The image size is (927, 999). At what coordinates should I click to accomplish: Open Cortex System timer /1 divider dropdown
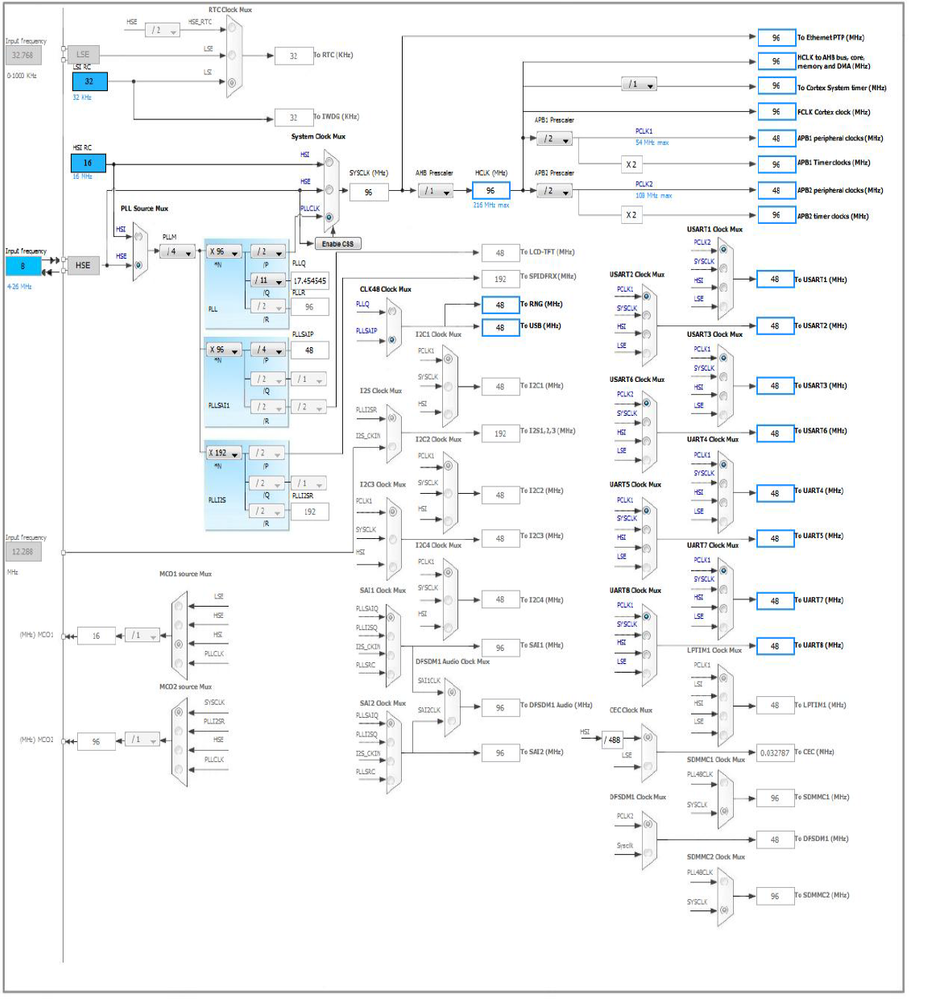click(639, 84)
